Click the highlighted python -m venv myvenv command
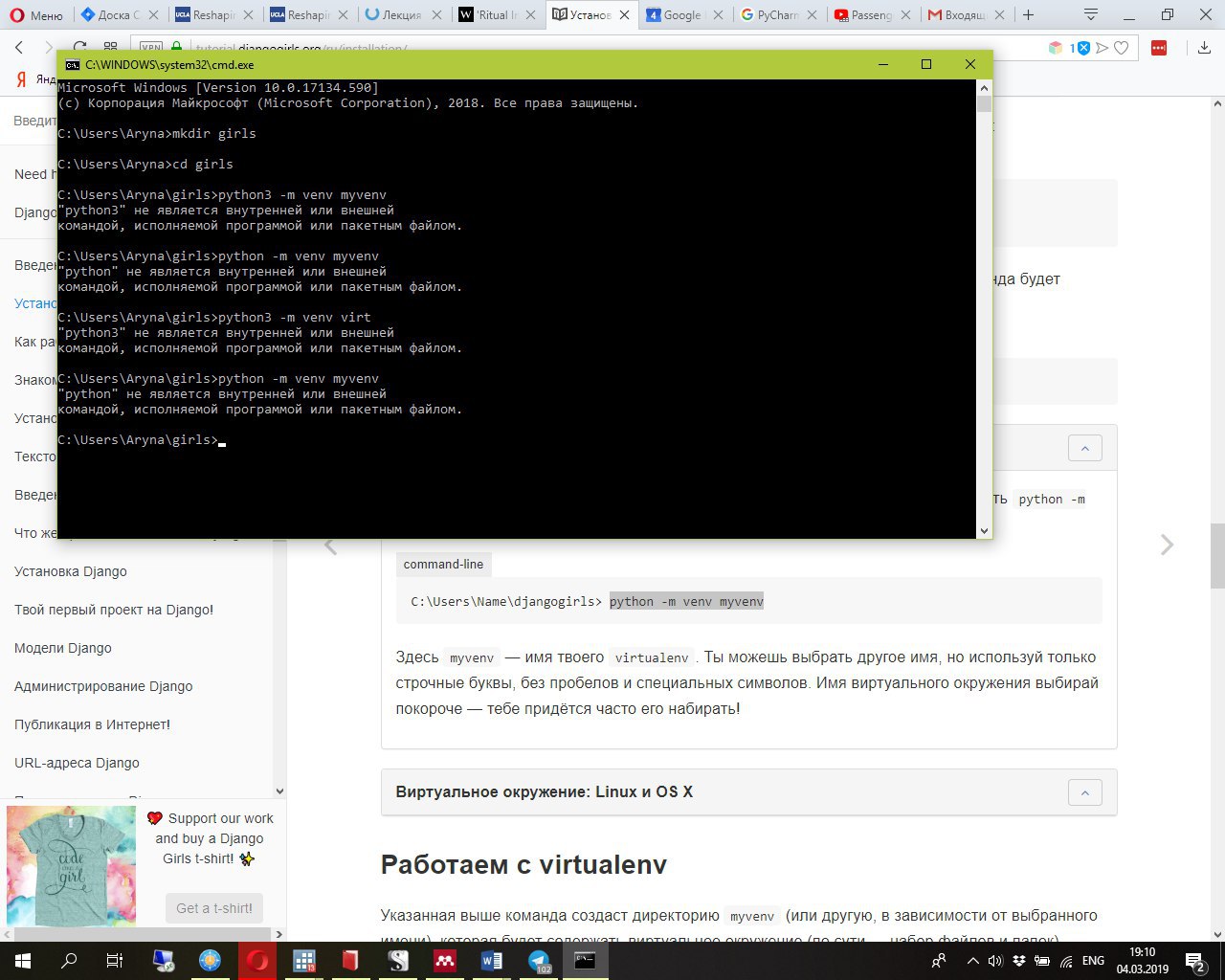 click(686, 602)
